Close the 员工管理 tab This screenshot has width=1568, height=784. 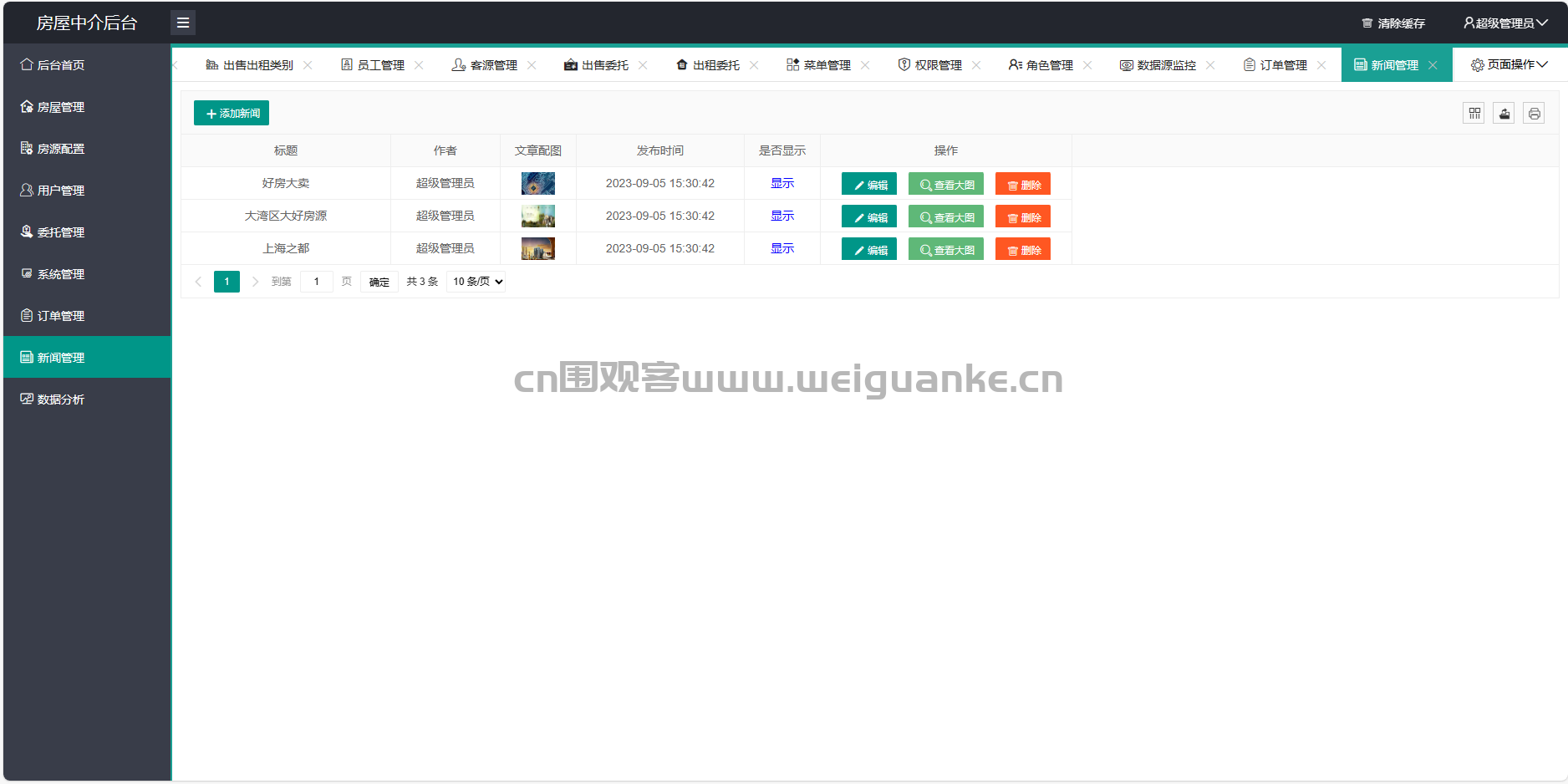419,65
